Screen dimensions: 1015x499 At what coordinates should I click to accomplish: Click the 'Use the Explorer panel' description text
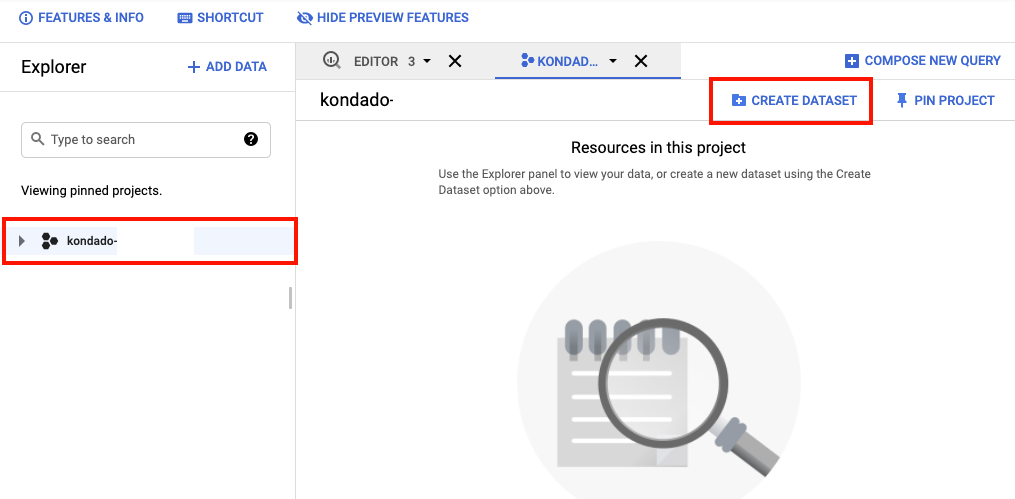tap(654, 183)
